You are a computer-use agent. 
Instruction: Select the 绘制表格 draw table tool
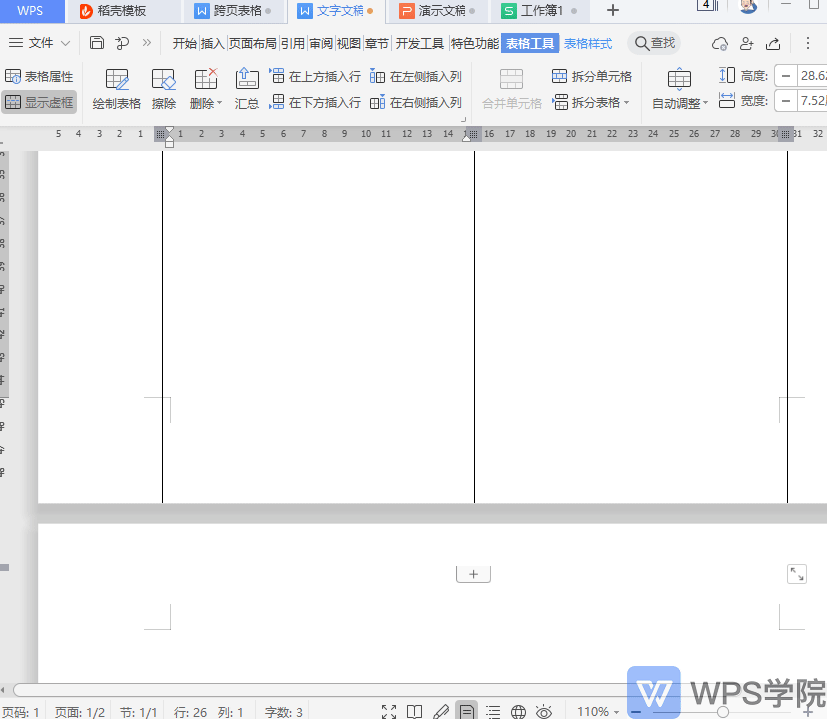[117, 89]
